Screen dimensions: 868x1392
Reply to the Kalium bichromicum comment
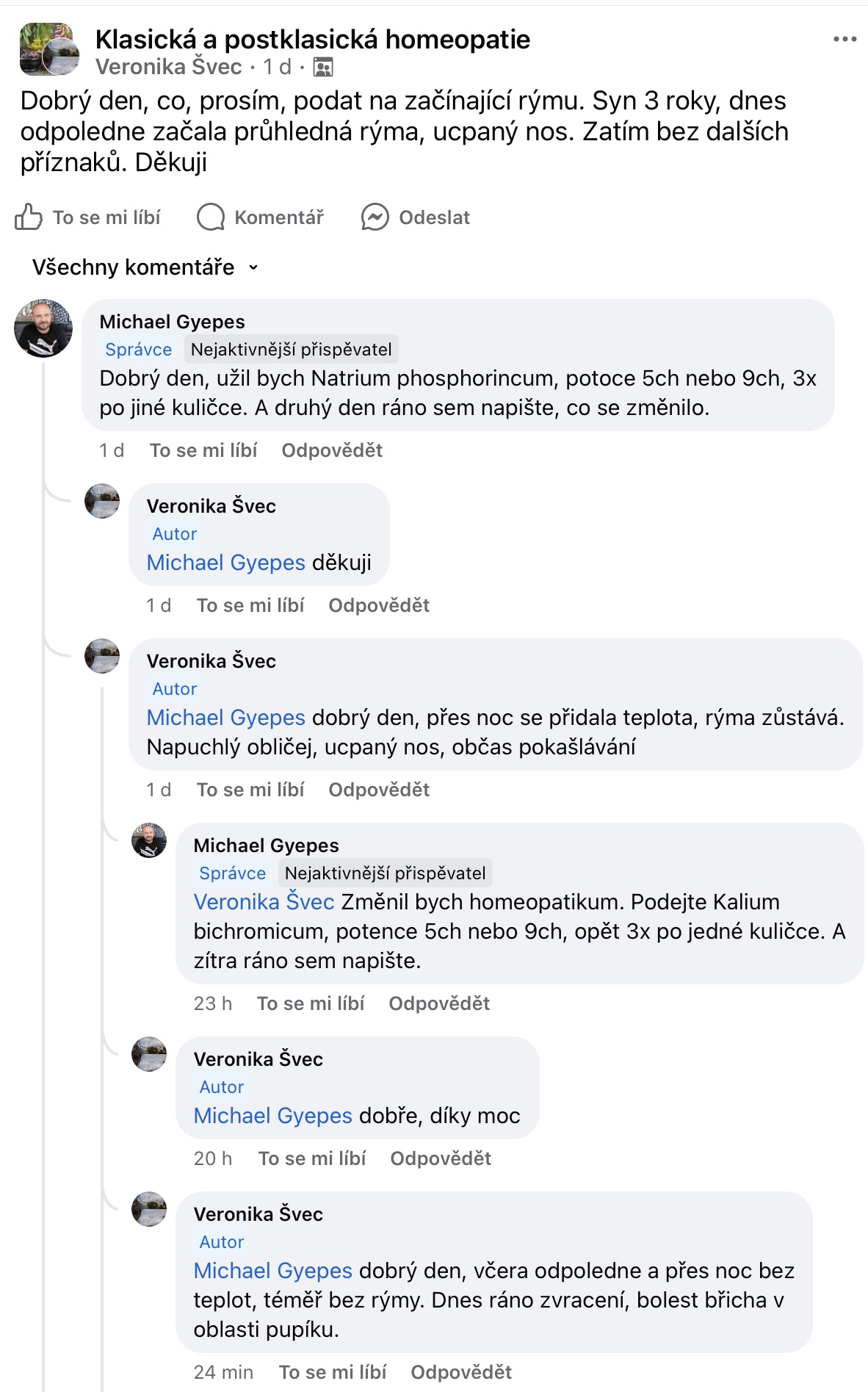tap(439, 1003)
